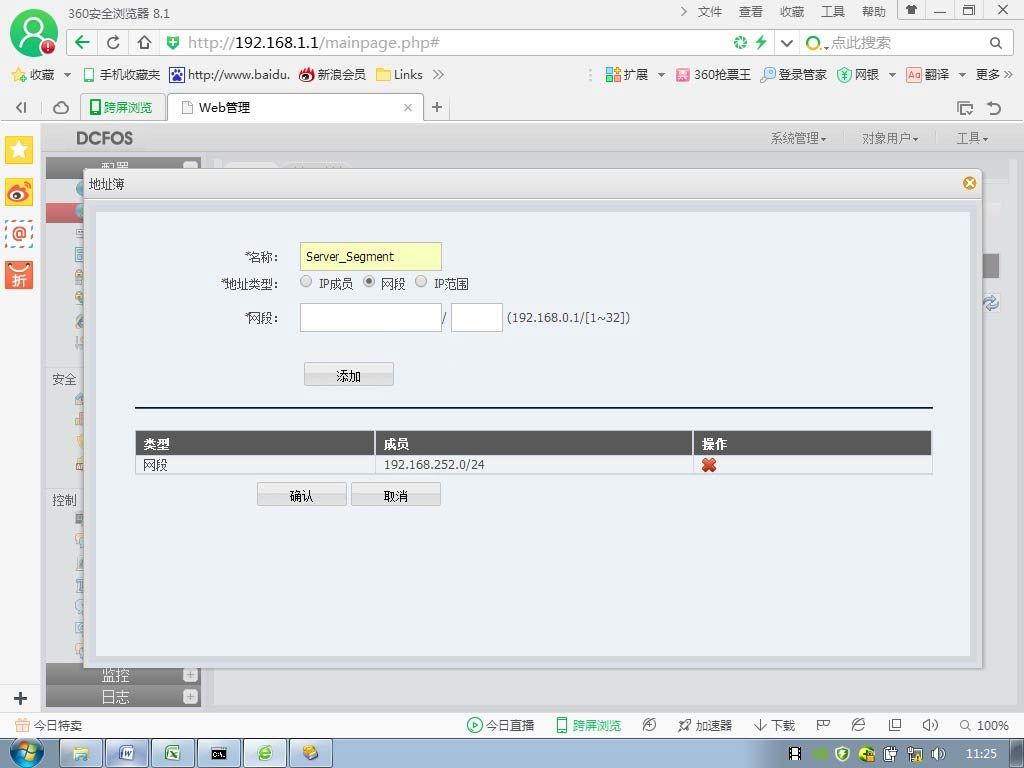
Task: Open the mail @ sidebar icon
Action: point(19,233)
